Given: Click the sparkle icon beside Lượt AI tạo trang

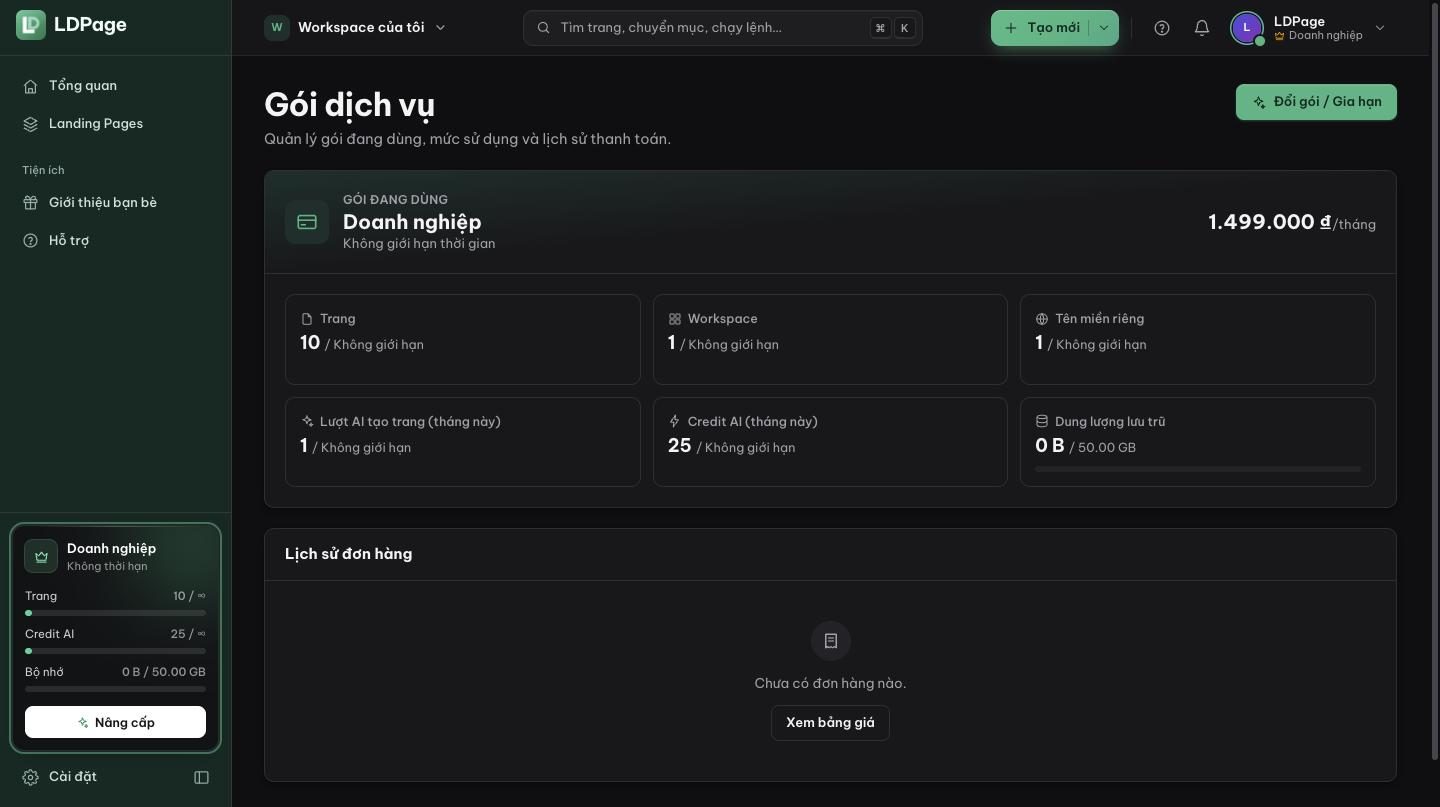Looking at the screenshot, I should click(307, 422).
